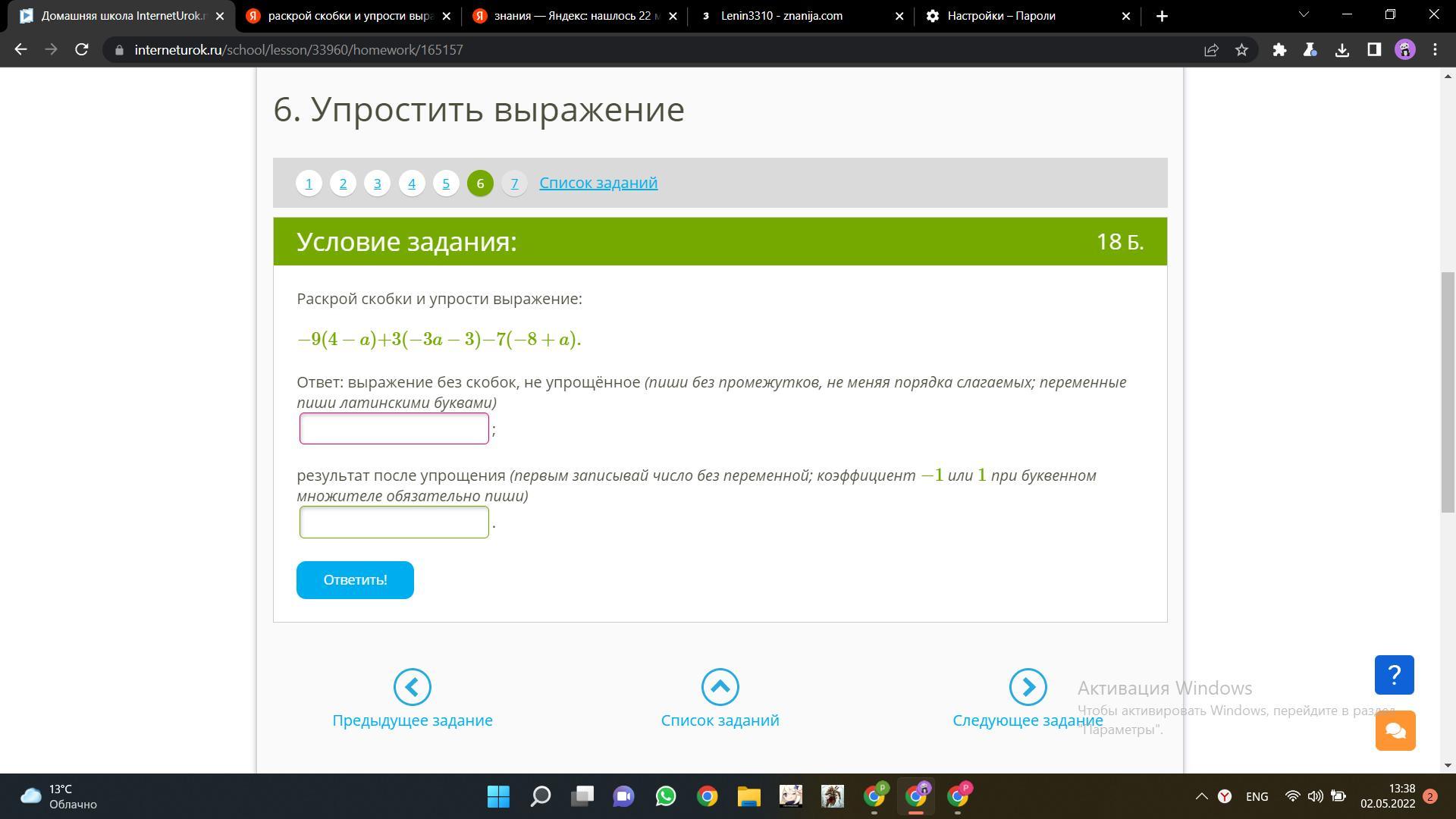Screen dimensions: 1456x819
Task: Open the tab search dropdown arrow
Action: click(1304, 15)
